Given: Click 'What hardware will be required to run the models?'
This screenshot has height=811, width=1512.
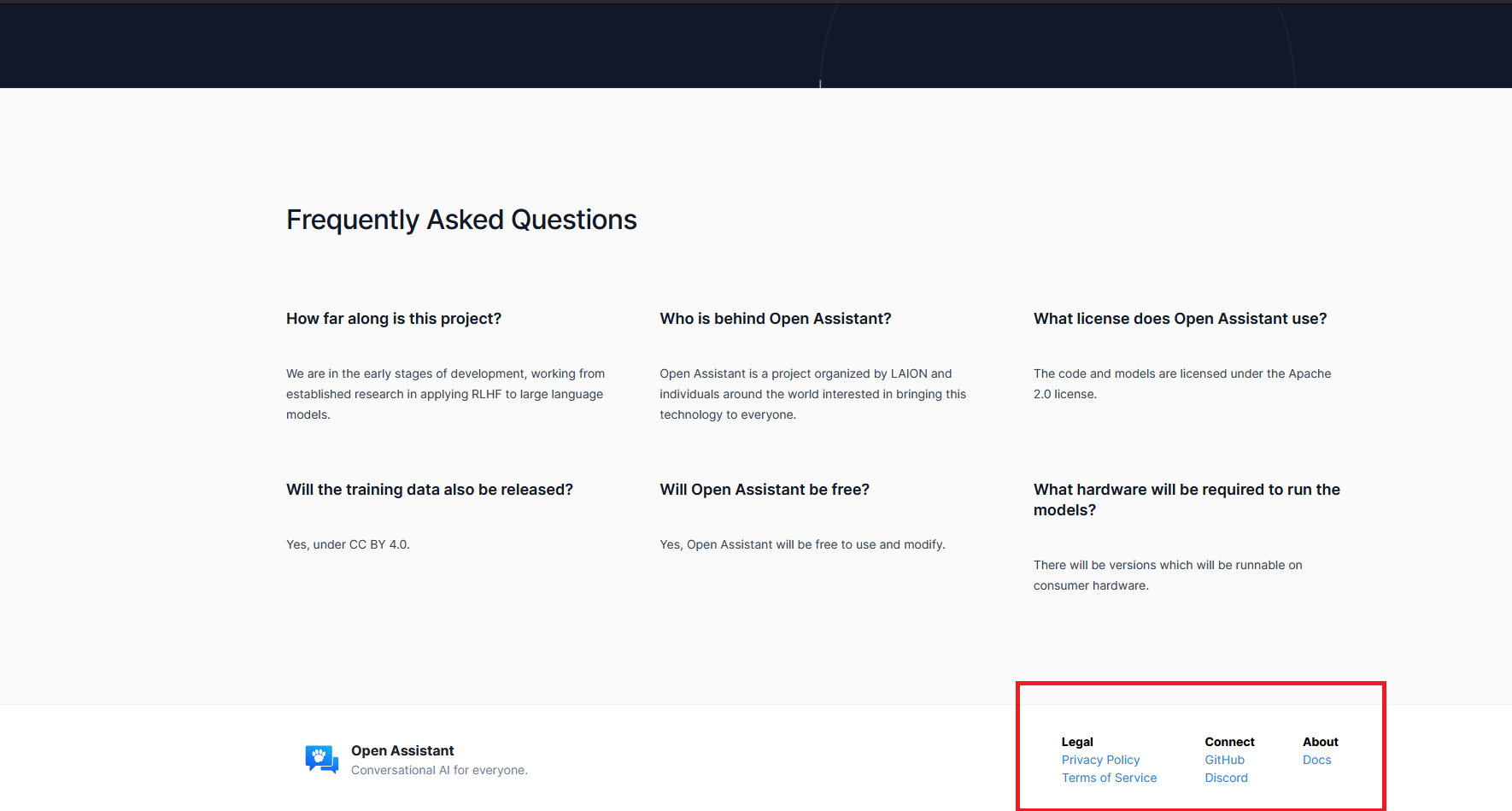Looking at the screenshot, I should (1187, 499).
